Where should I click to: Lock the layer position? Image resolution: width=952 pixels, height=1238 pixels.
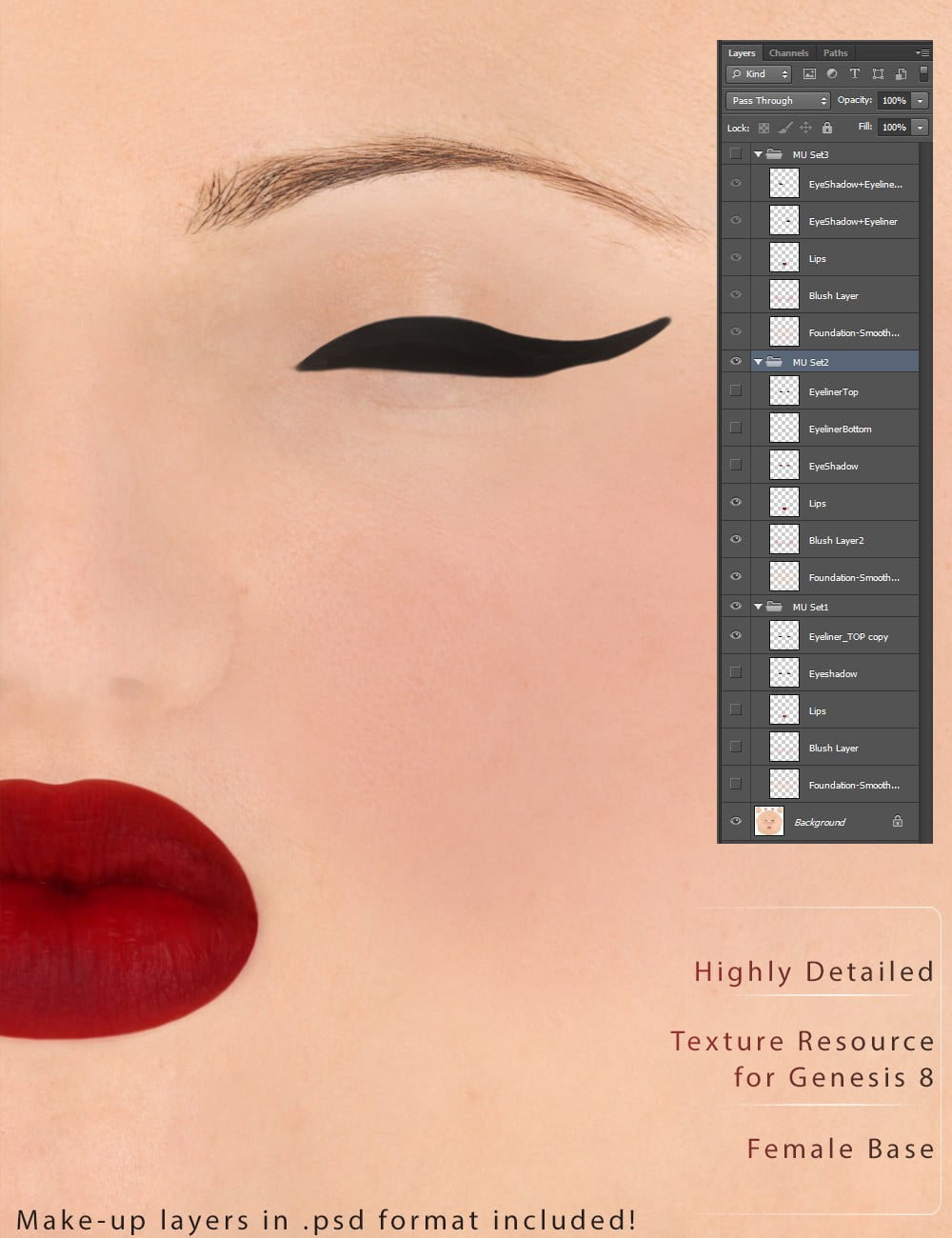[x=806, y=125]
